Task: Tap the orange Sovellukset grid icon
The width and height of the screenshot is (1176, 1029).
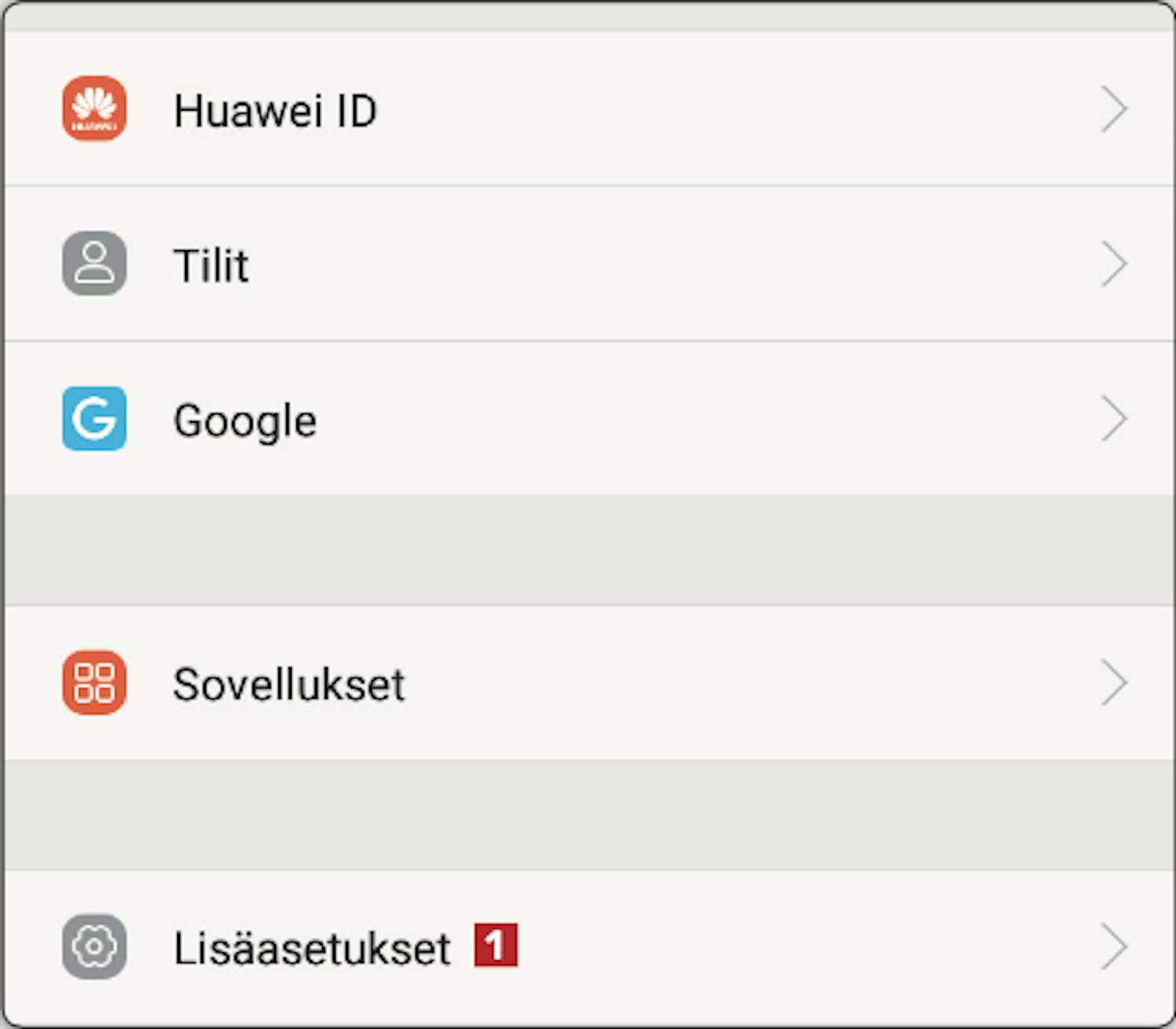Action: [x=94, y=682]
